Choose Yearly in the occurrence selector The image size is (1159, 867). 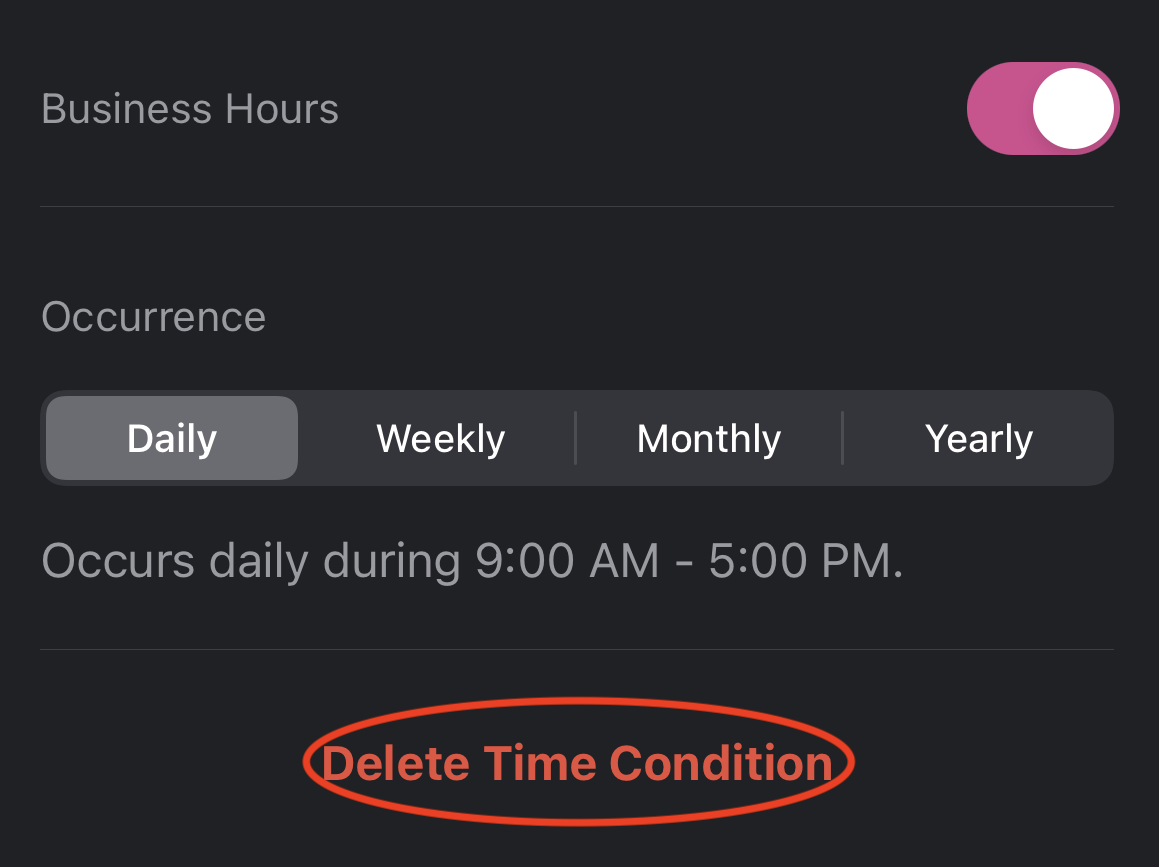point(979,438)
